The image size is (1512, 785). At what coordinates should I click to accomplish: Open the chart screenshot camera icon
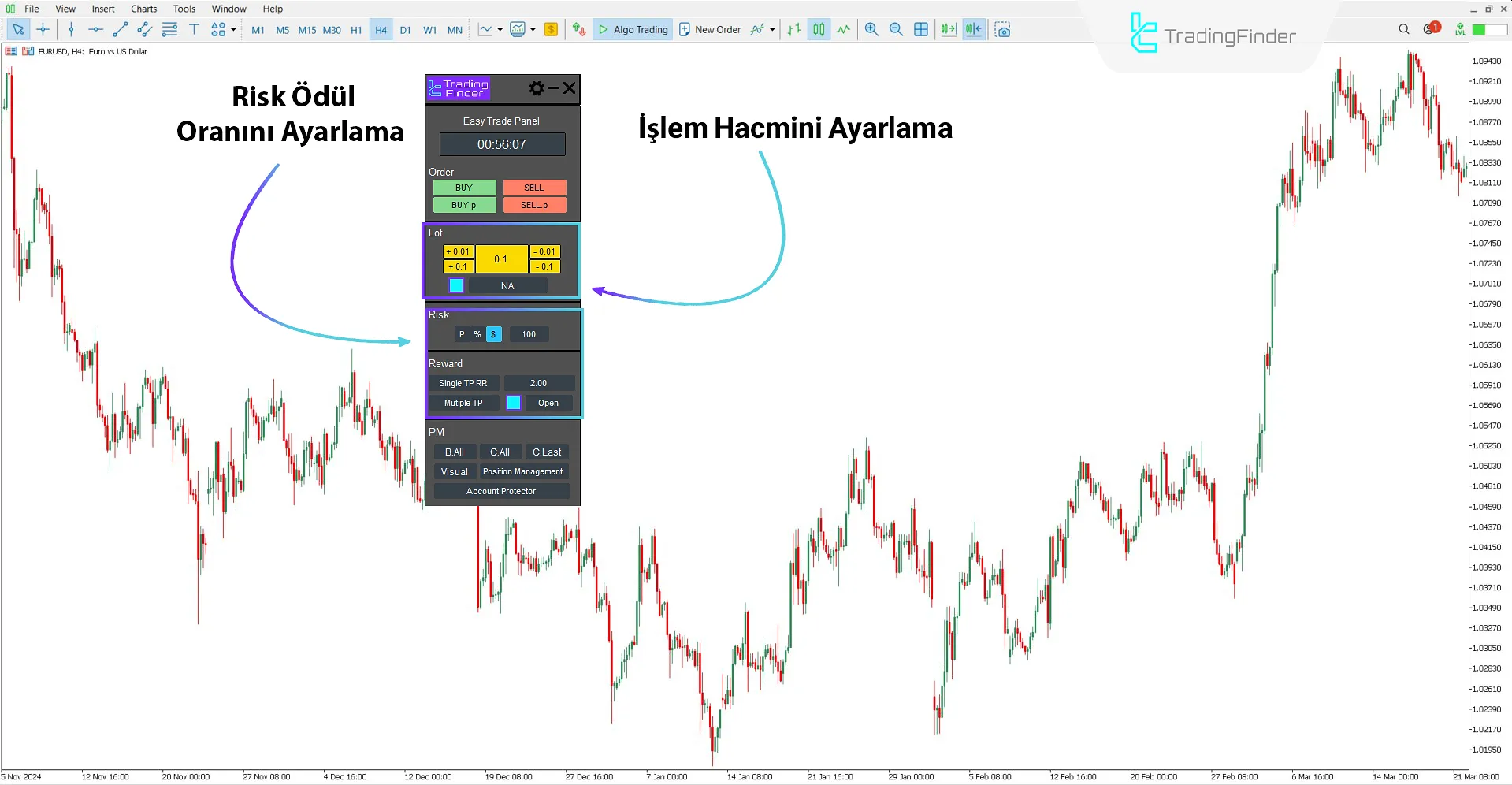point(1002,29)
